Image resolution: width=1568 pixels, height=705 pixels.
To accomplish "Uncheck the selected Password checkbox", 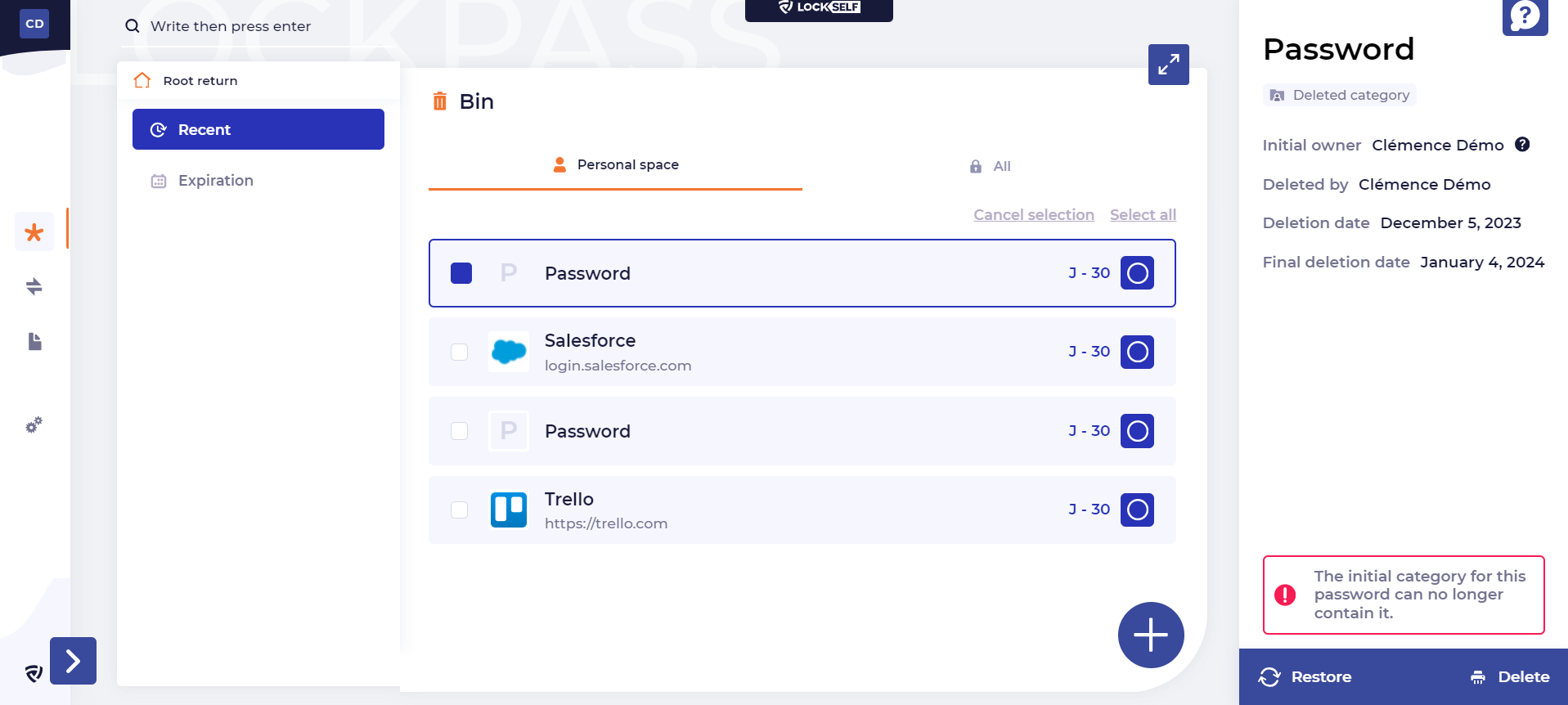I will click(461, 273).
